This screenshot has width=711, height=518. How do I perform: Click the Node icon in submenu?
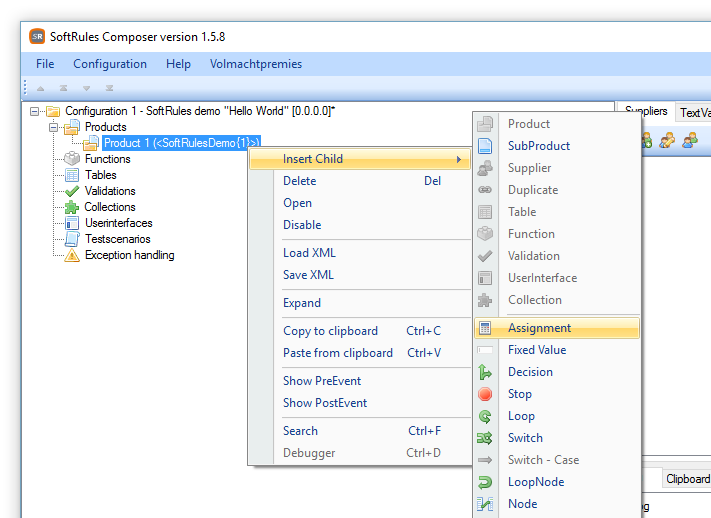485,504
